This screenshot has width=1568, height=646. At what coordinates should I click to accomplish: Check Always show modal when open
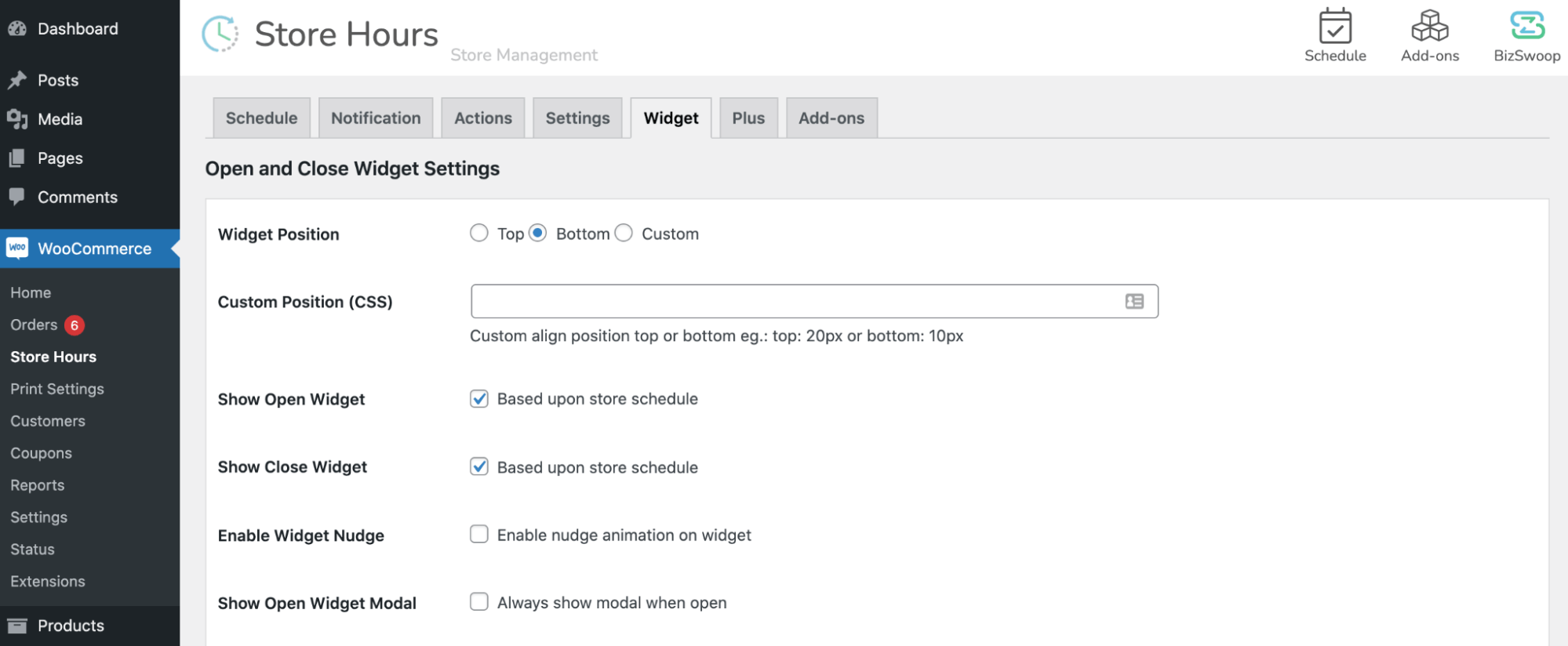coord(478,602)
